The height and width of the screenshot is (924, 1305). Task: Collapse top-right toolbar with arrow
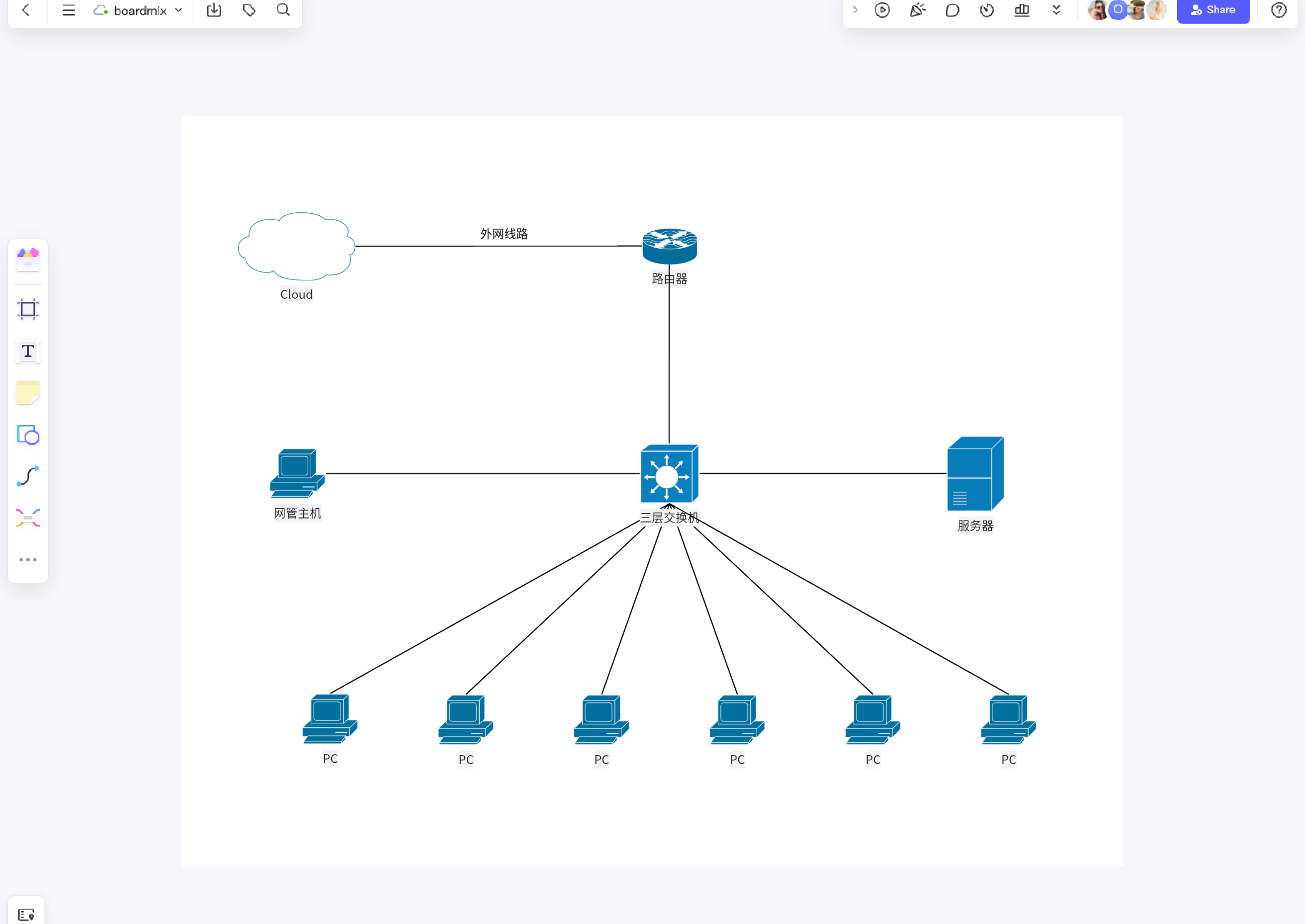(x=854, y=10)
